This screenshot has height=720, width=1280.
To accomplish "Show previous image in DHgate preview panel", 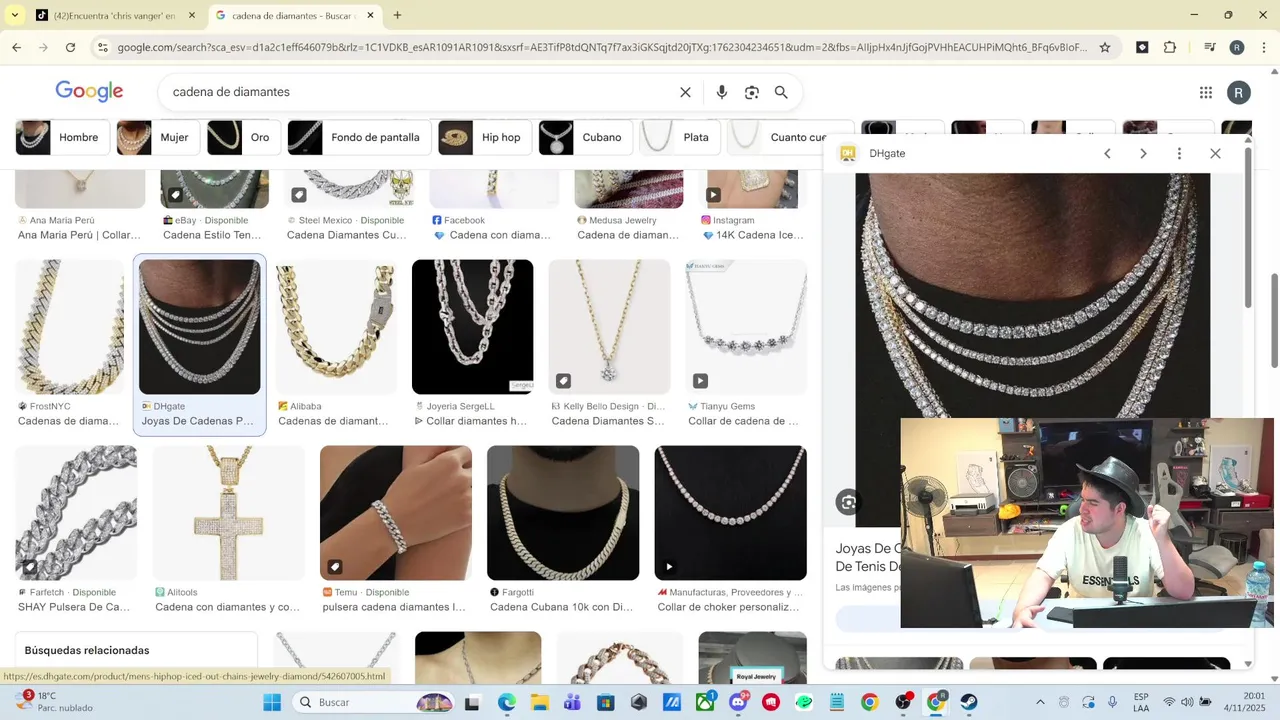I will 1107,153.
